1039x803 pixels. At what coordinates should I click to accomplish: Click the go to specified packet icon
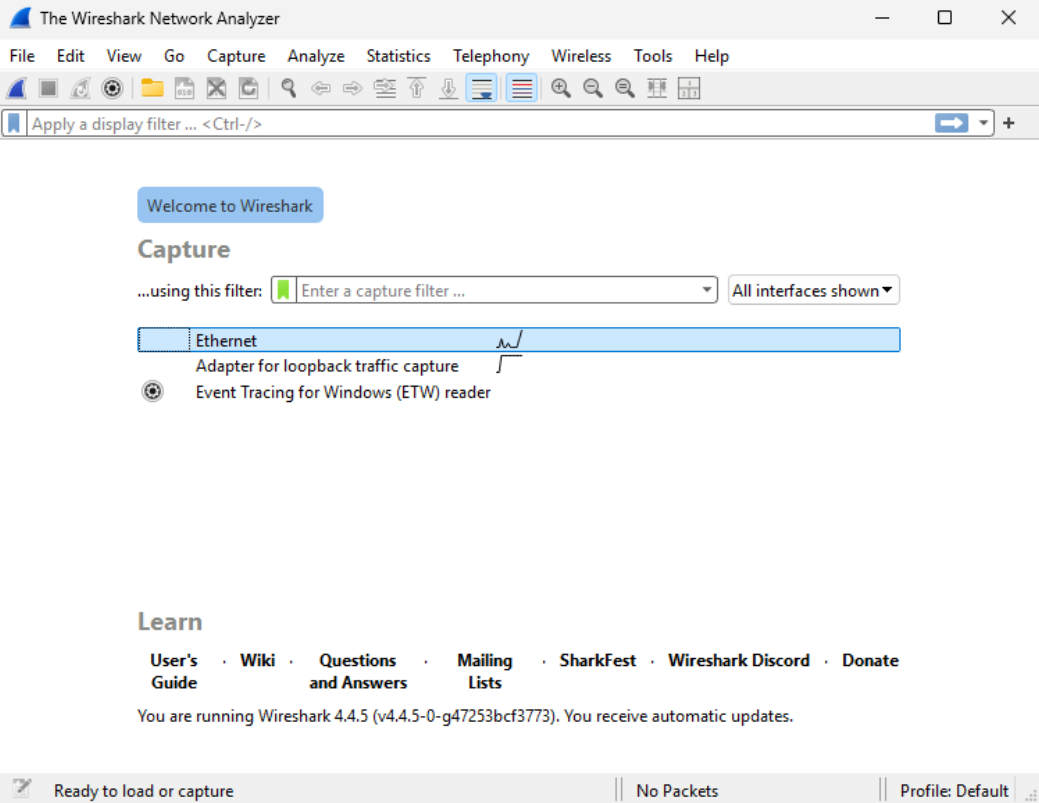[385, 88]
